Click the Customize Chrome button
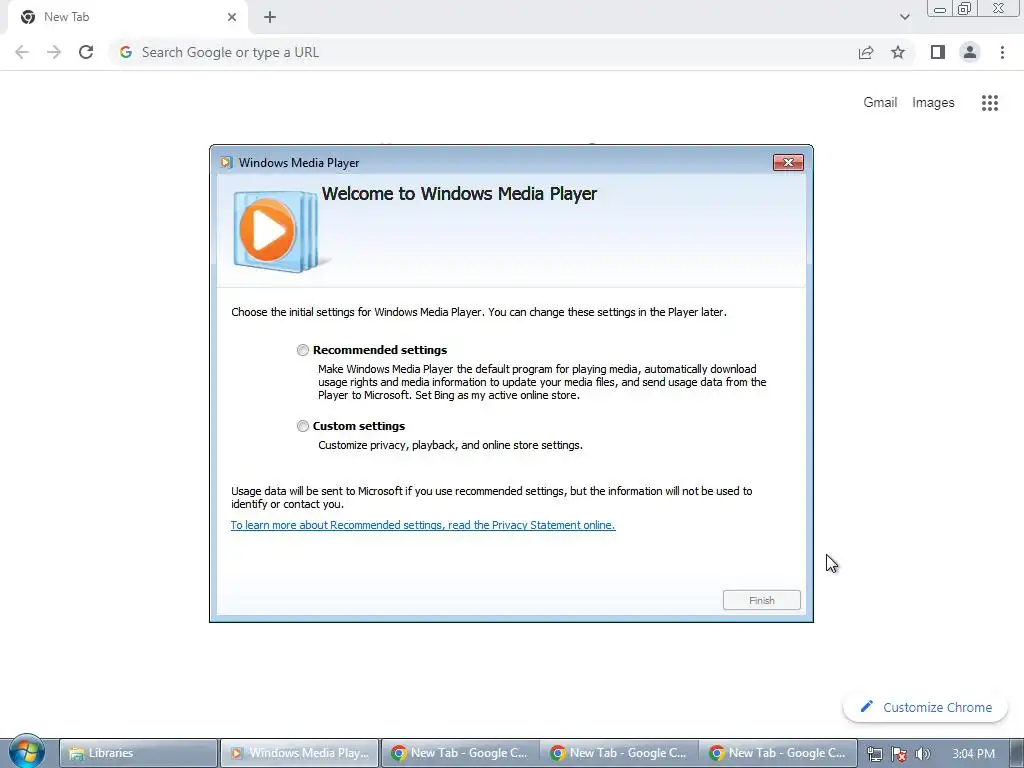Image resolution: width=1024 pixels, height=768 pixels. coord(925,707)
